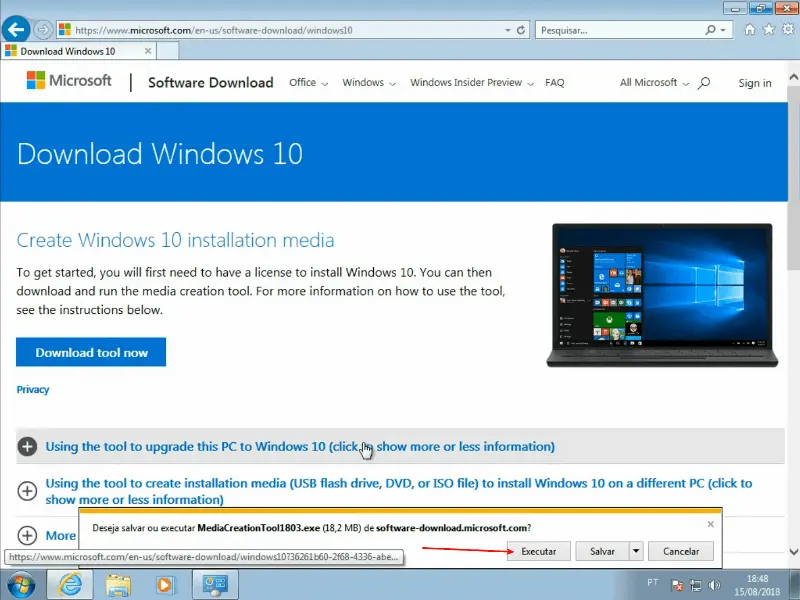This screenshot has height=600, width=800.
Task: Click the Windows 10 laptop image
Action: pyautogui.click(x=662, y=295)
